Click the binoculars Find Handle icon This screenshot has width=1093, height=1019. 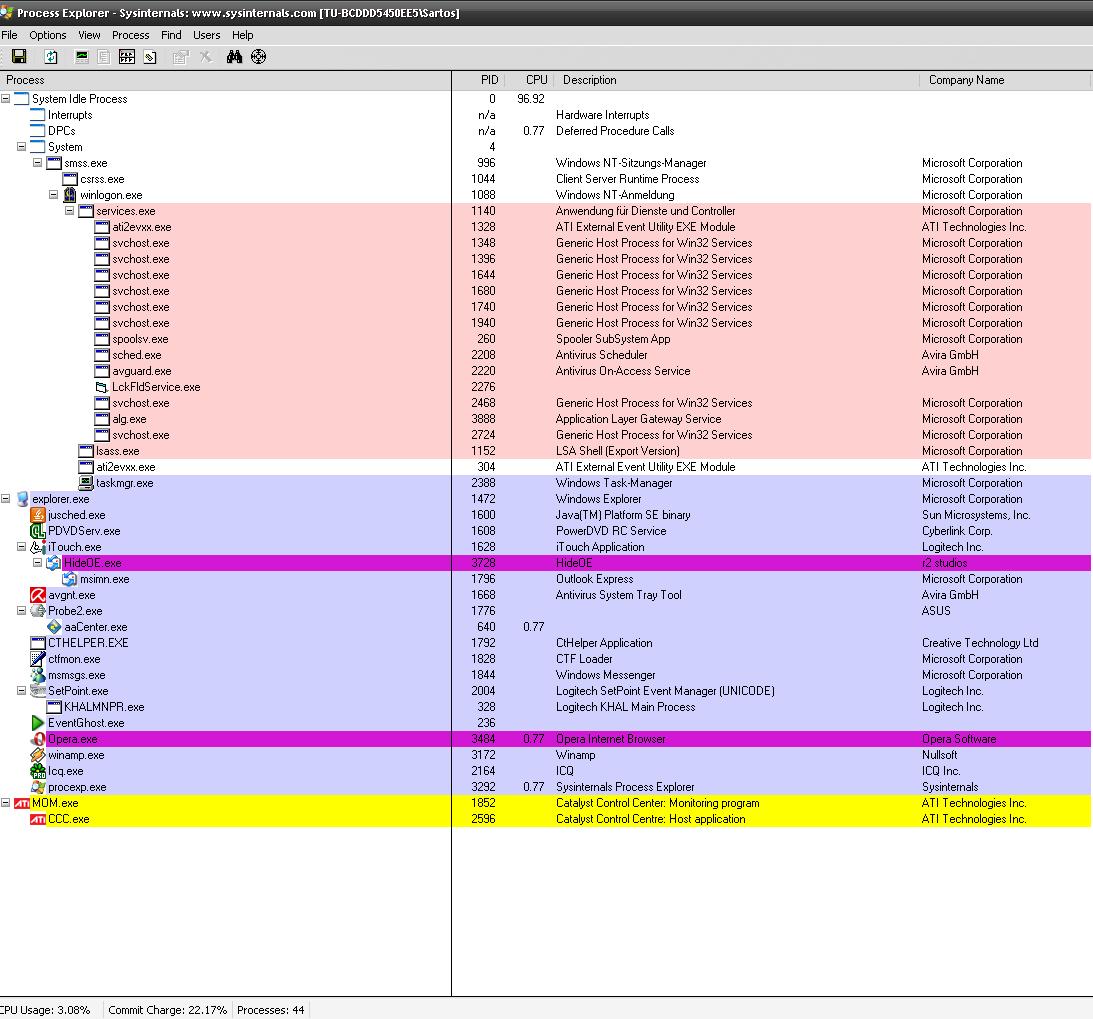[234, 56]
